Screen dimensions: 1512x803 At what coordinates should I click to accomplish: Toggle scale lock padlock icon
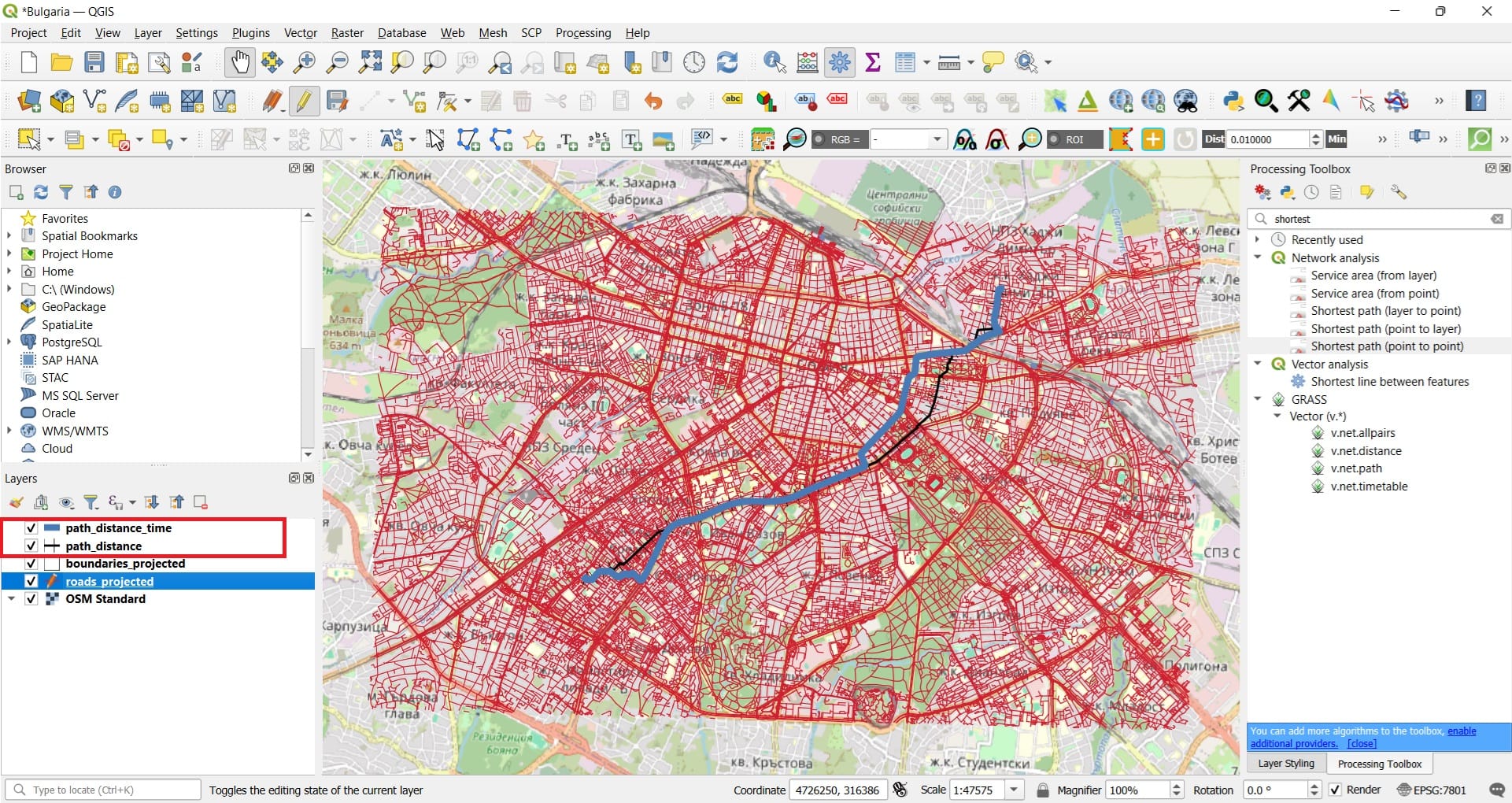(1043, 790)
